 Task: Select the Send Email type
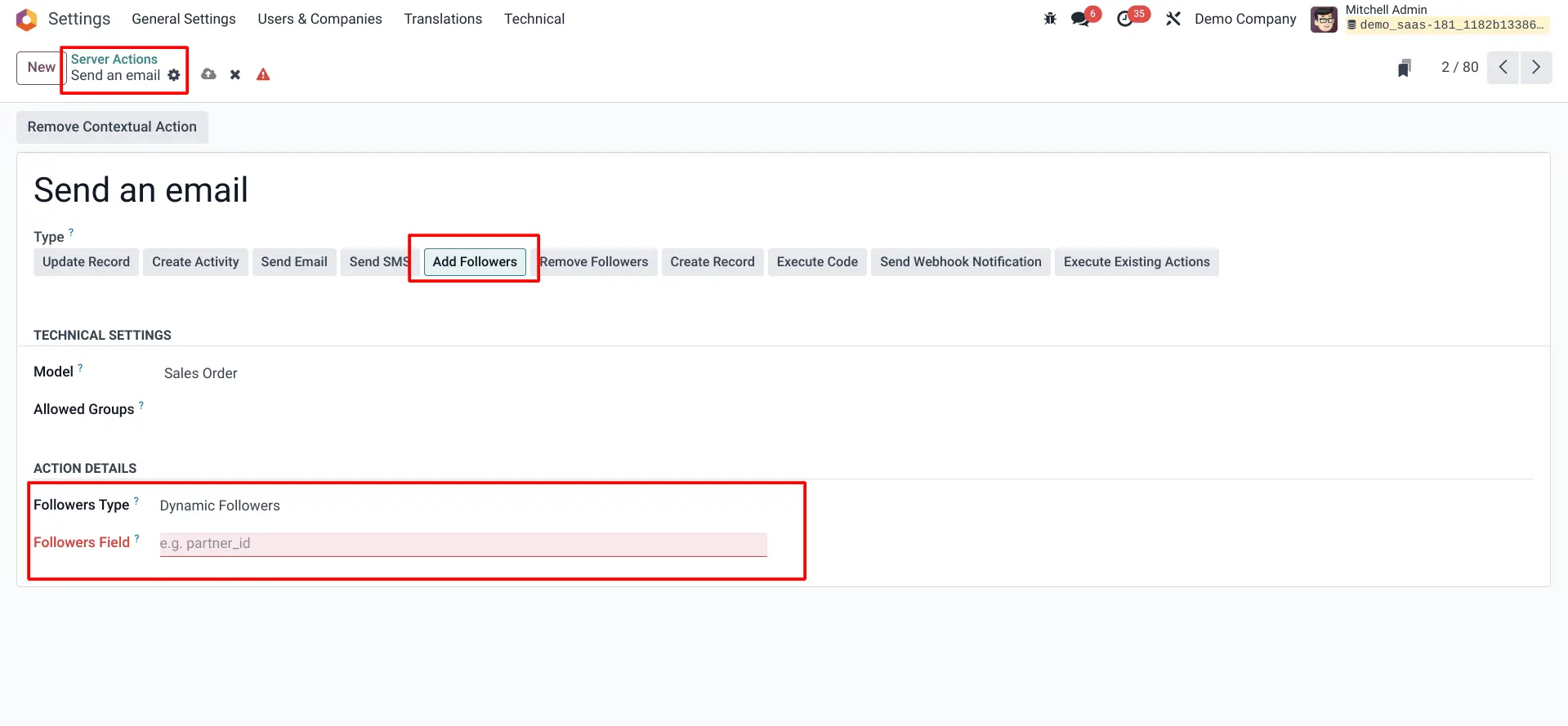pos(294,262)
